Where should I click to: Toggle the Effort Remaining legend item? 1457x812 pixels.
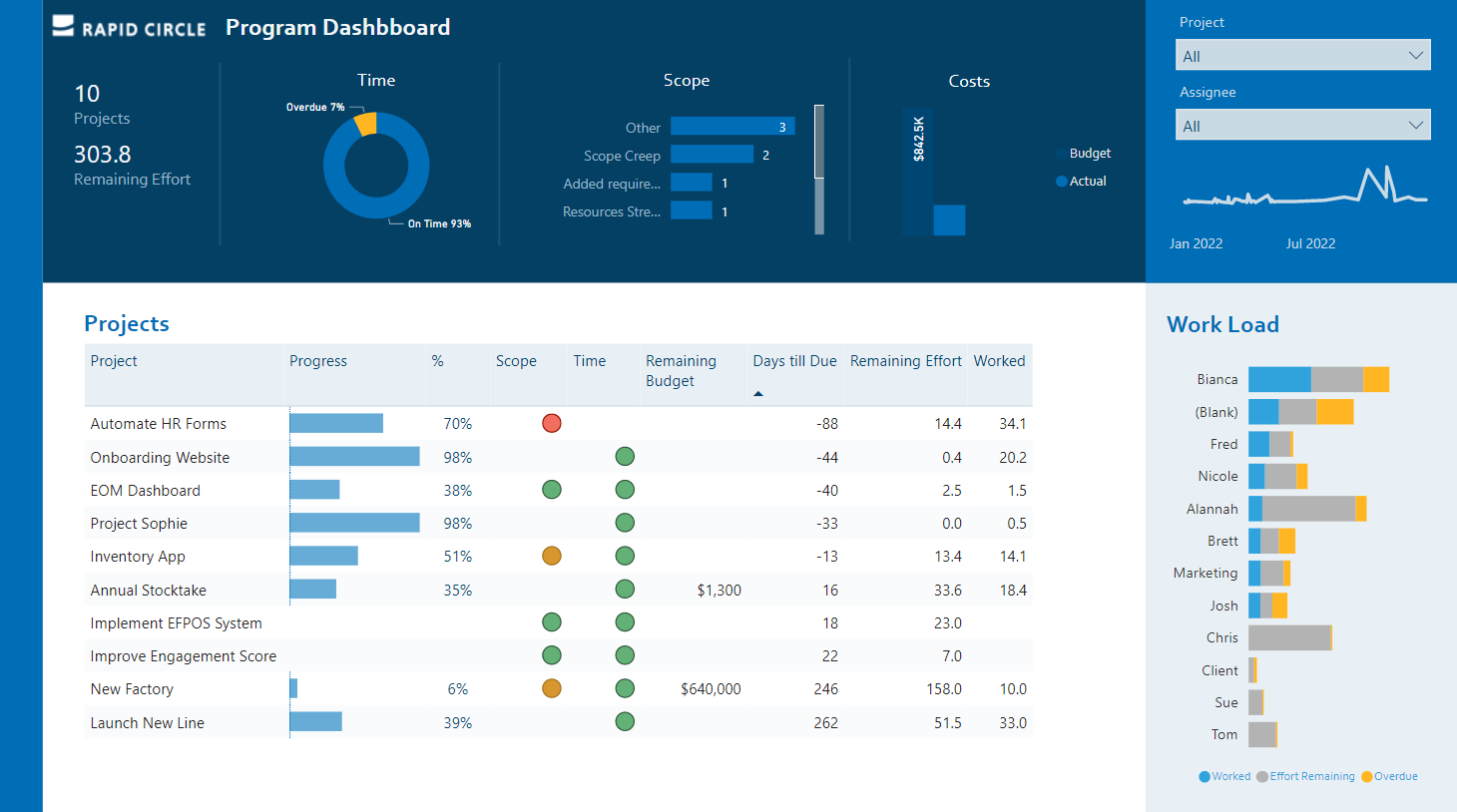pyautogui.click(x=1305, y=776)
